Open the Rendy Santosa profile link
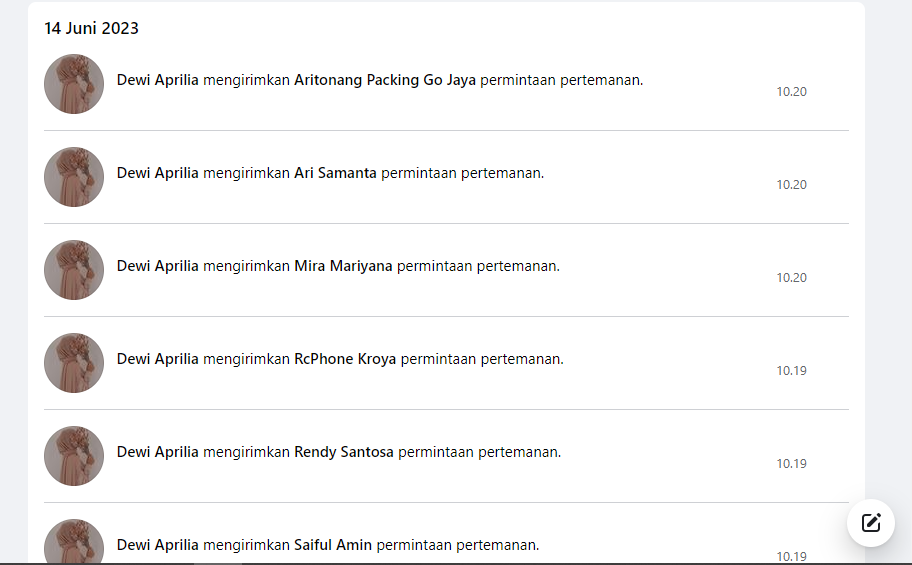Viewport: 912px width, 565px height. coord(344,452)
